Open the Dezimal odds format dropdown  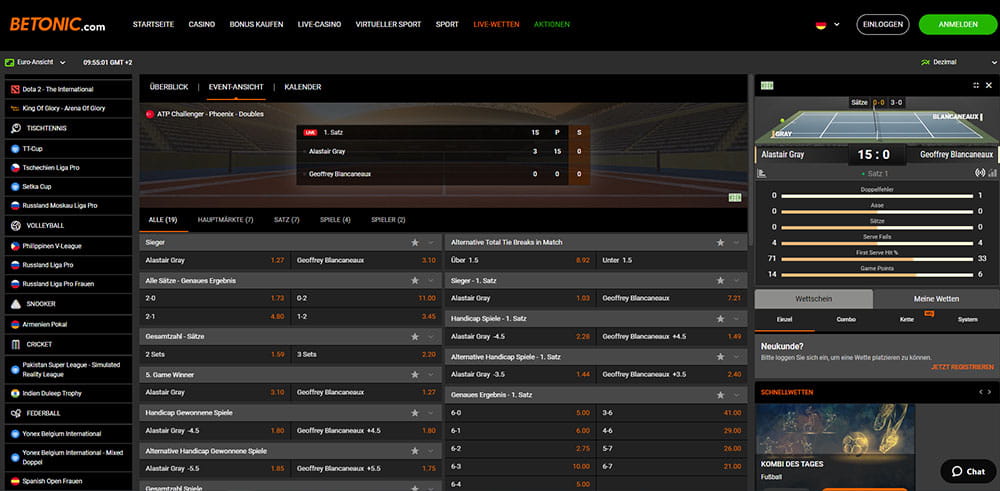point(959,62)
